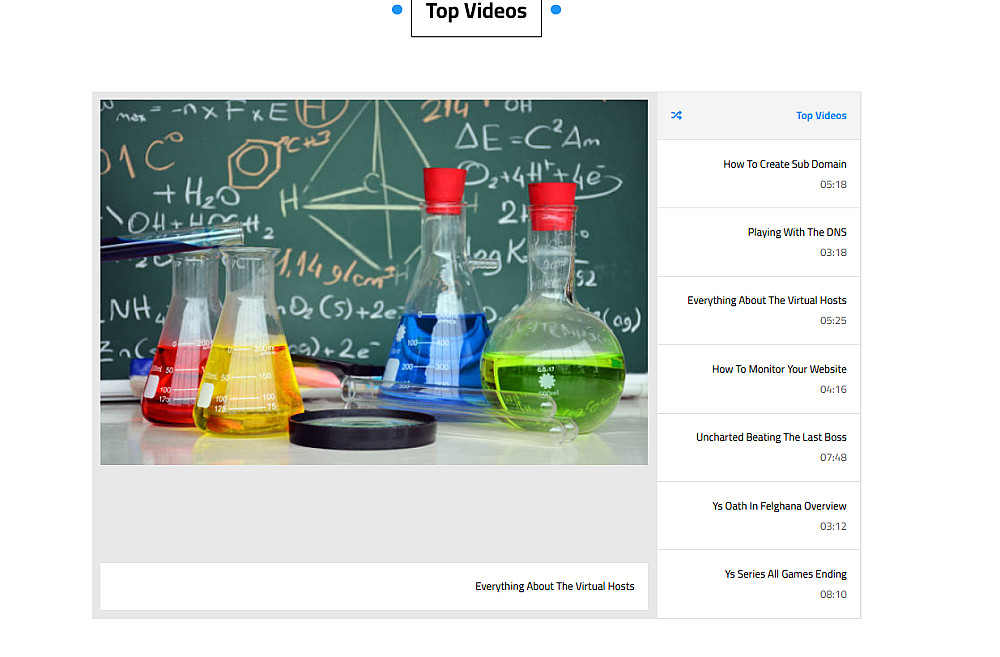Click the video caption Everything About The Virtual Hosts

pyautogui.click(x=554, y=586)
